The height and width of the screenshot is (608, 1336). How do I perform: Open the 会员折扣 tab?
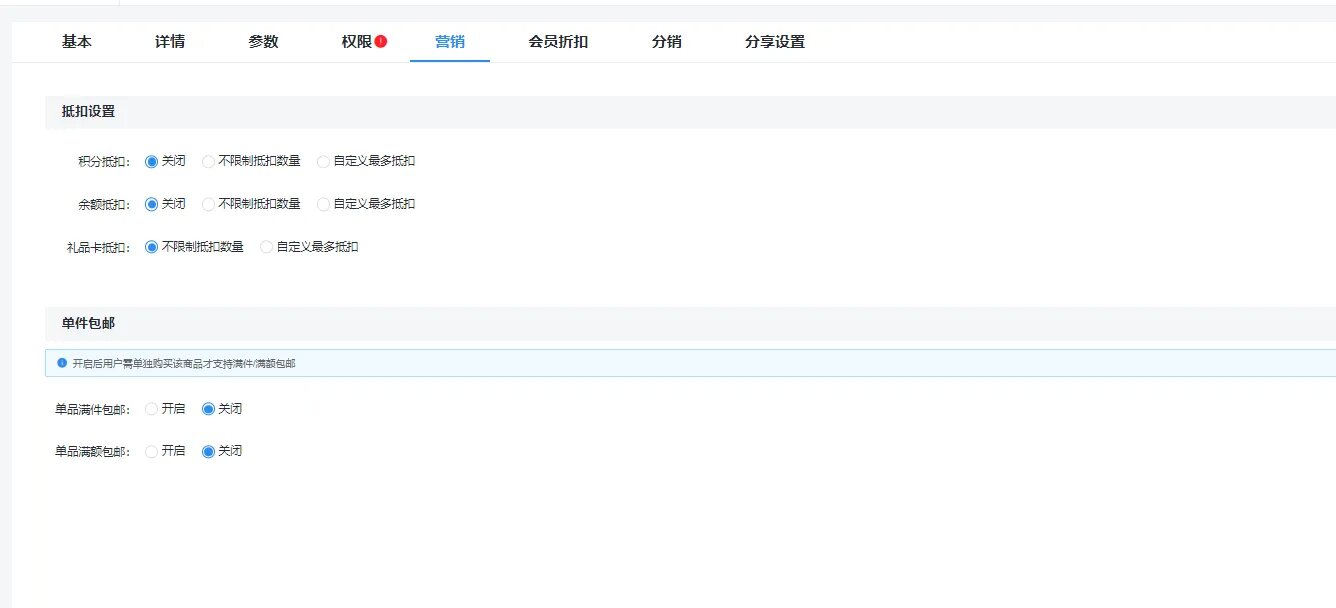coord(558,42)
